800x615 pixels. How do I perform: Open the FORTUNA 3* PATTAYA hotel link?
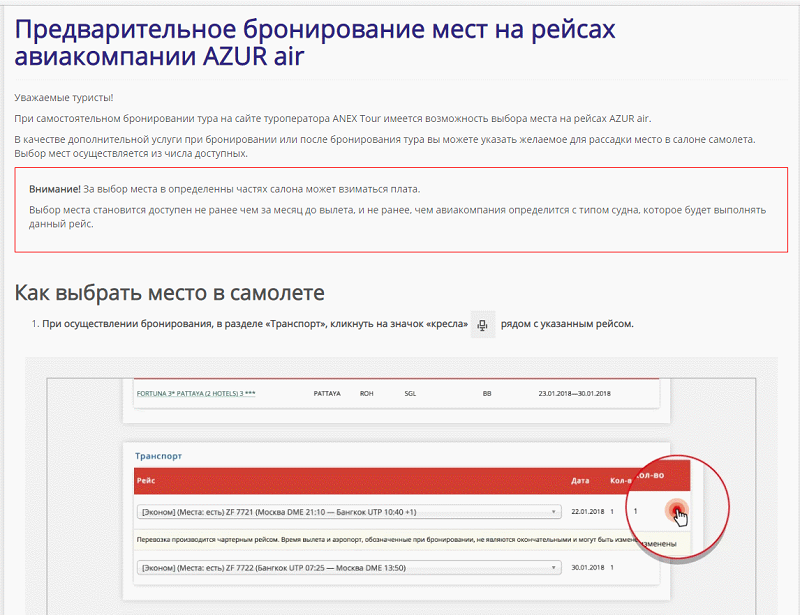point(196,393)
